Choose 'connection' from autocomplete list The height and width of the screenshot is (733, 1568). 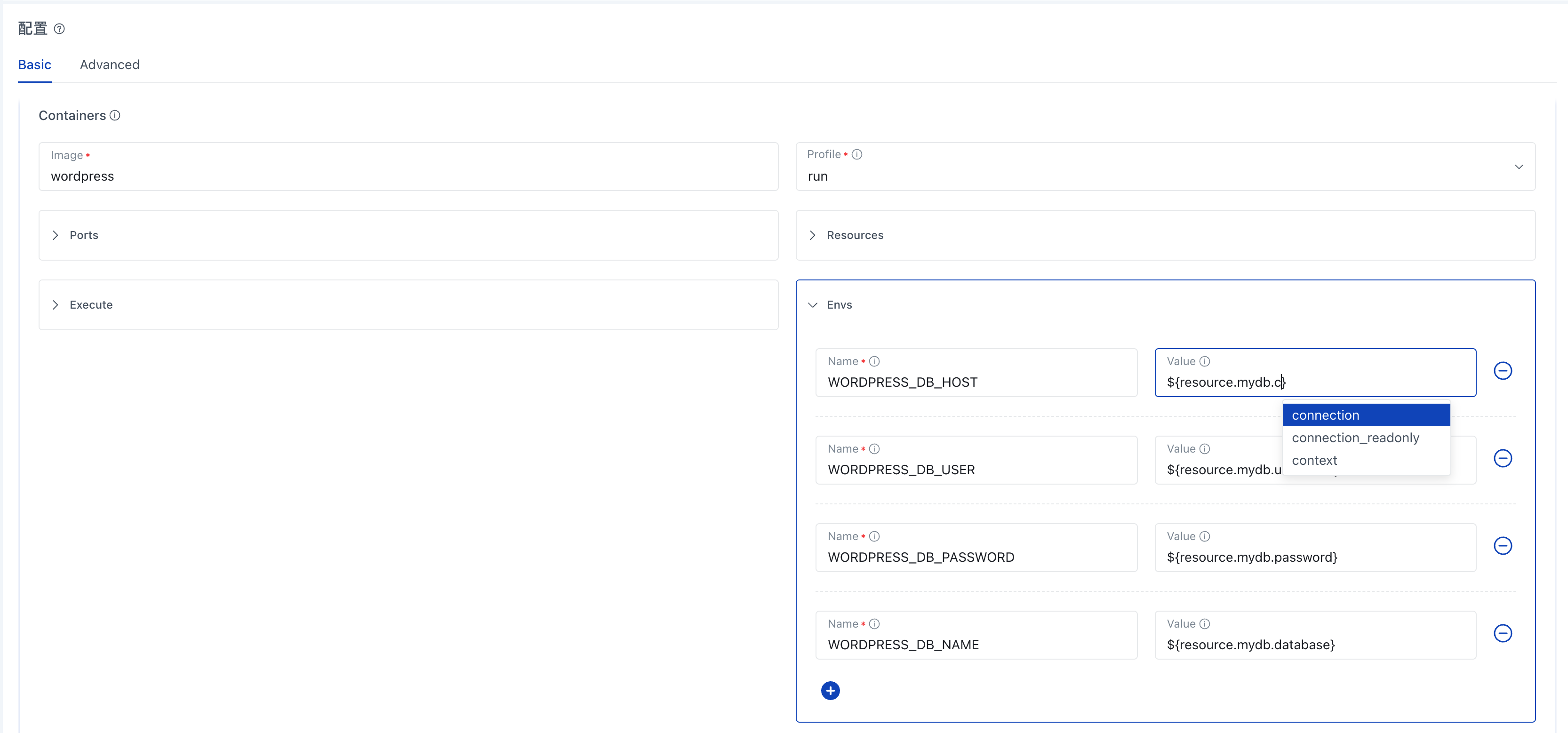[1366, 415]
